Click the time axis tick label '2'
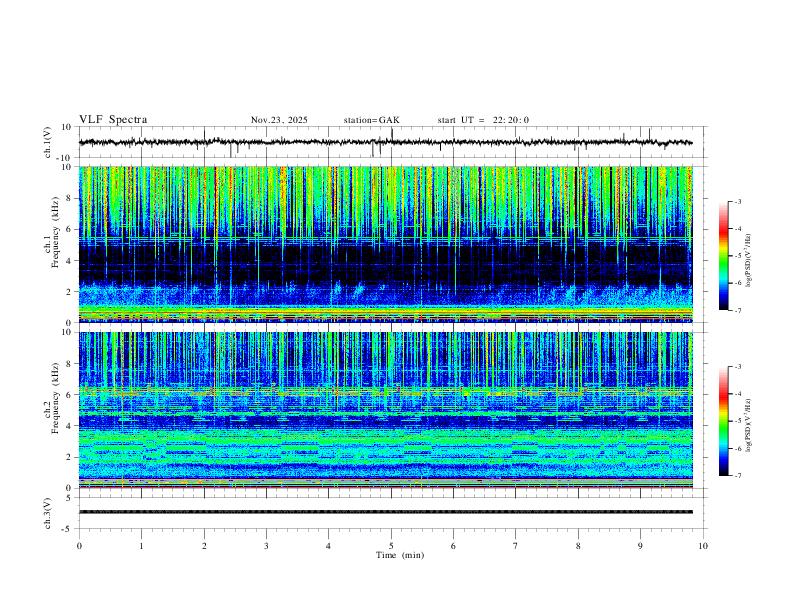 pyautogui.click(x=204, y=546)
